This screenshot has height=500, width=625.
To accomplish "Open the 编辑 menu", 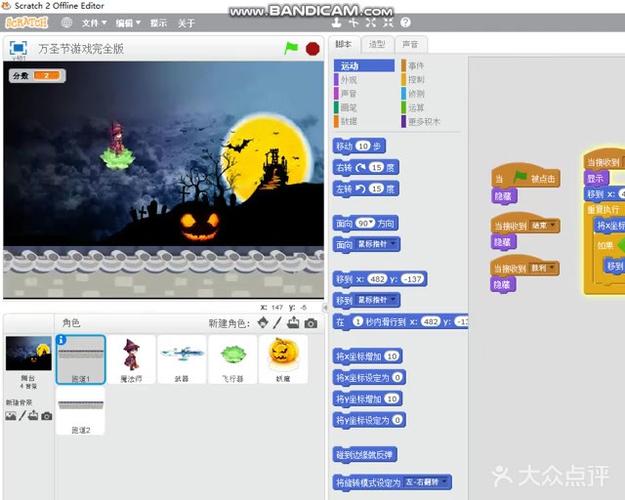I will (128, 23).
